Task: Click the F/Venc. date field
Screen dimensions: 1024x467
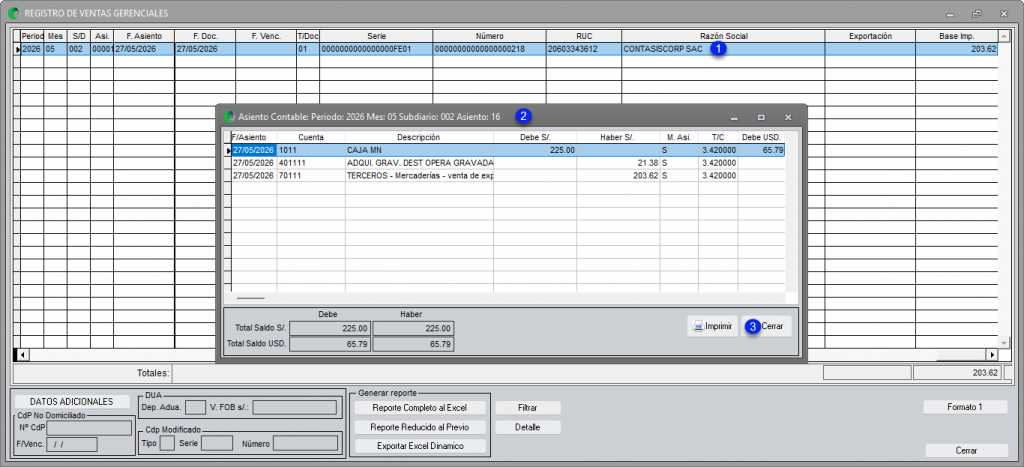Action: click(x=72, y=445)
